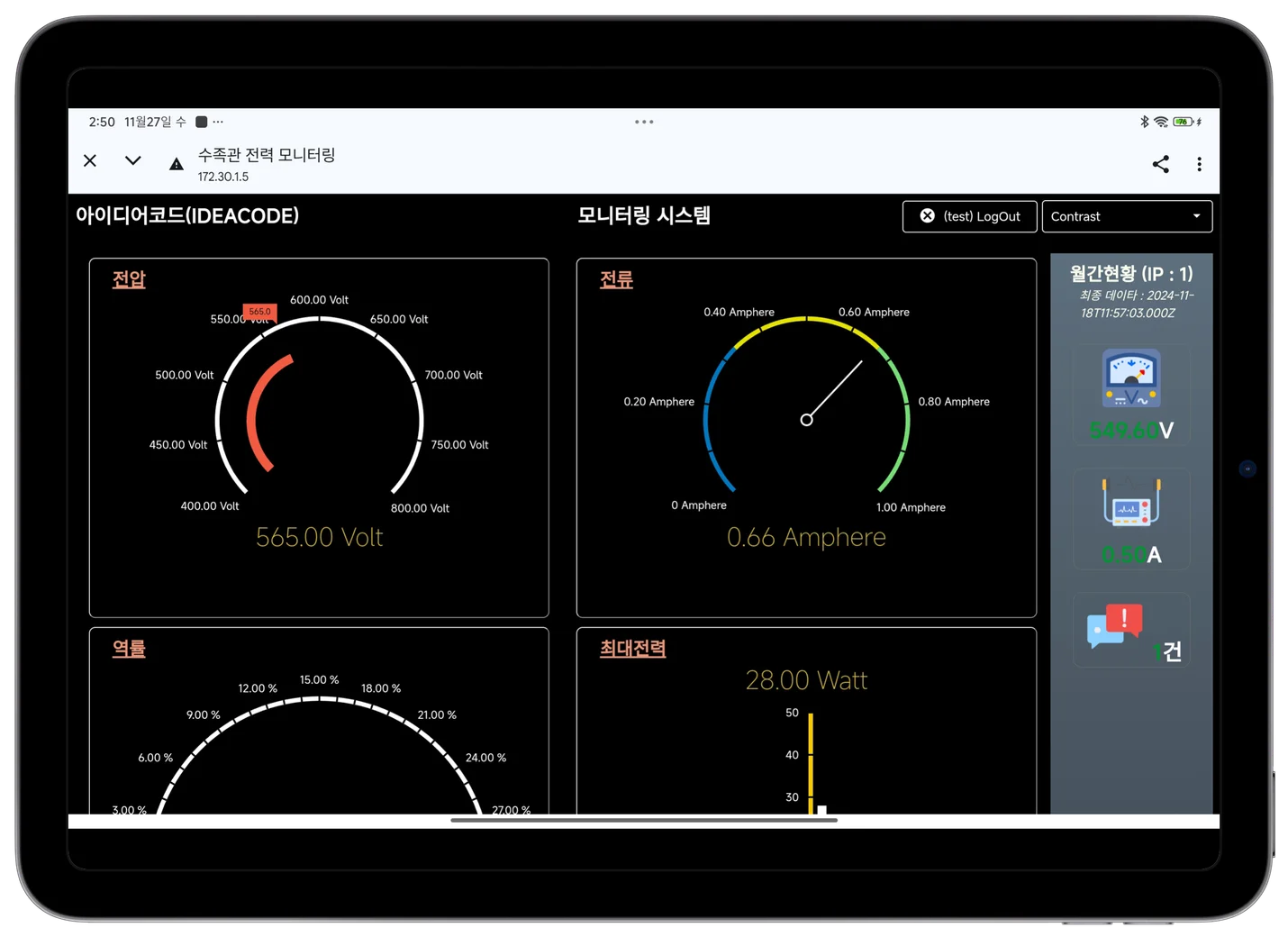The width and height of the screenshot is (1288, 937).
Task: Click the 565.00 Volt reading
Action: pos(319,537)
